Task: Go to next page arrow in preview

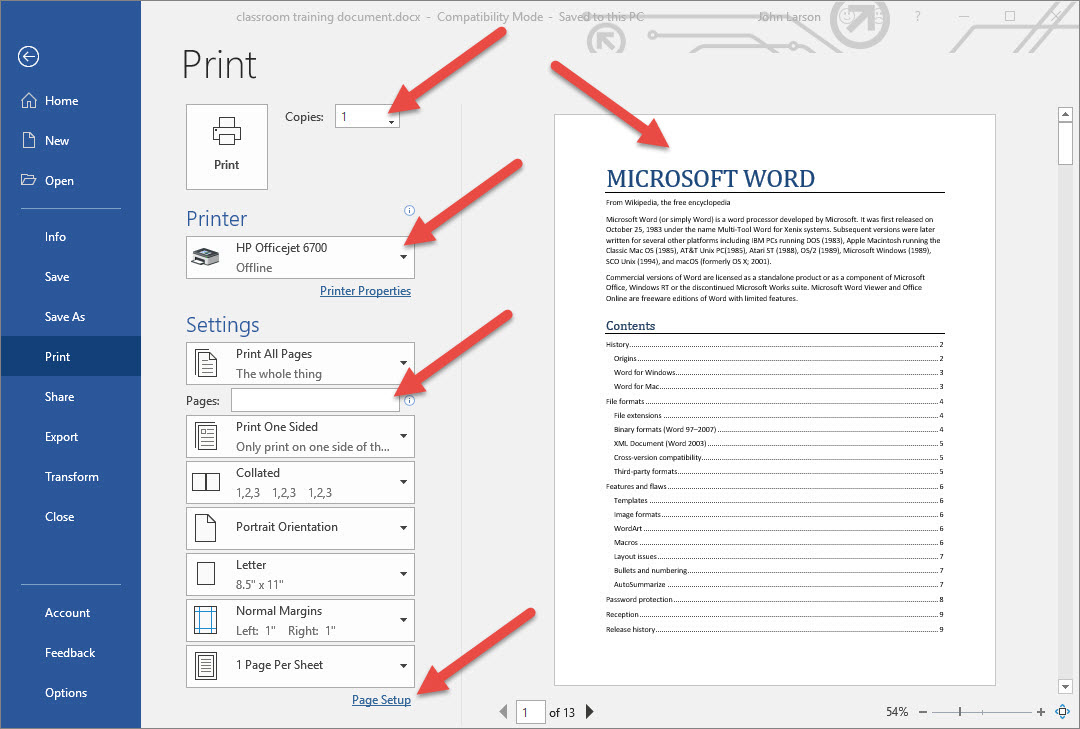Action: coord(590,712)
